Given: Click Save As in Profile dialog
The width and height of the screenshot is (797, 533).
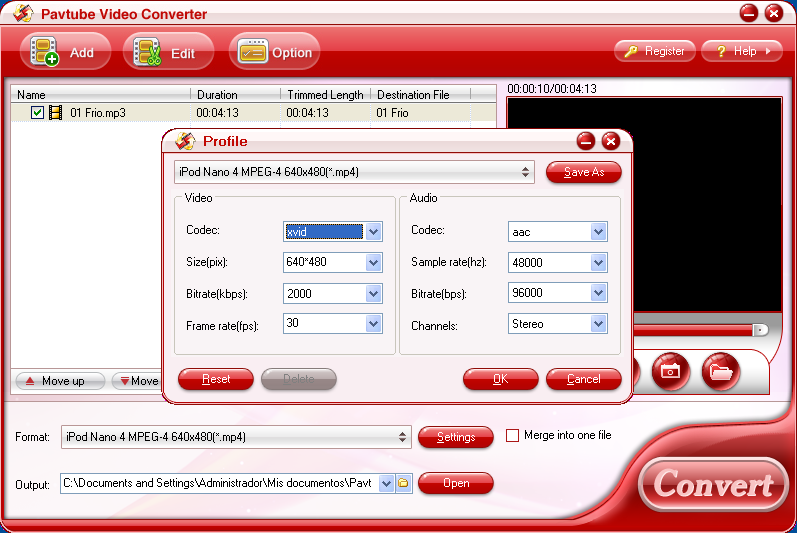Looking at the screenshot, I should tap(584, 172).
